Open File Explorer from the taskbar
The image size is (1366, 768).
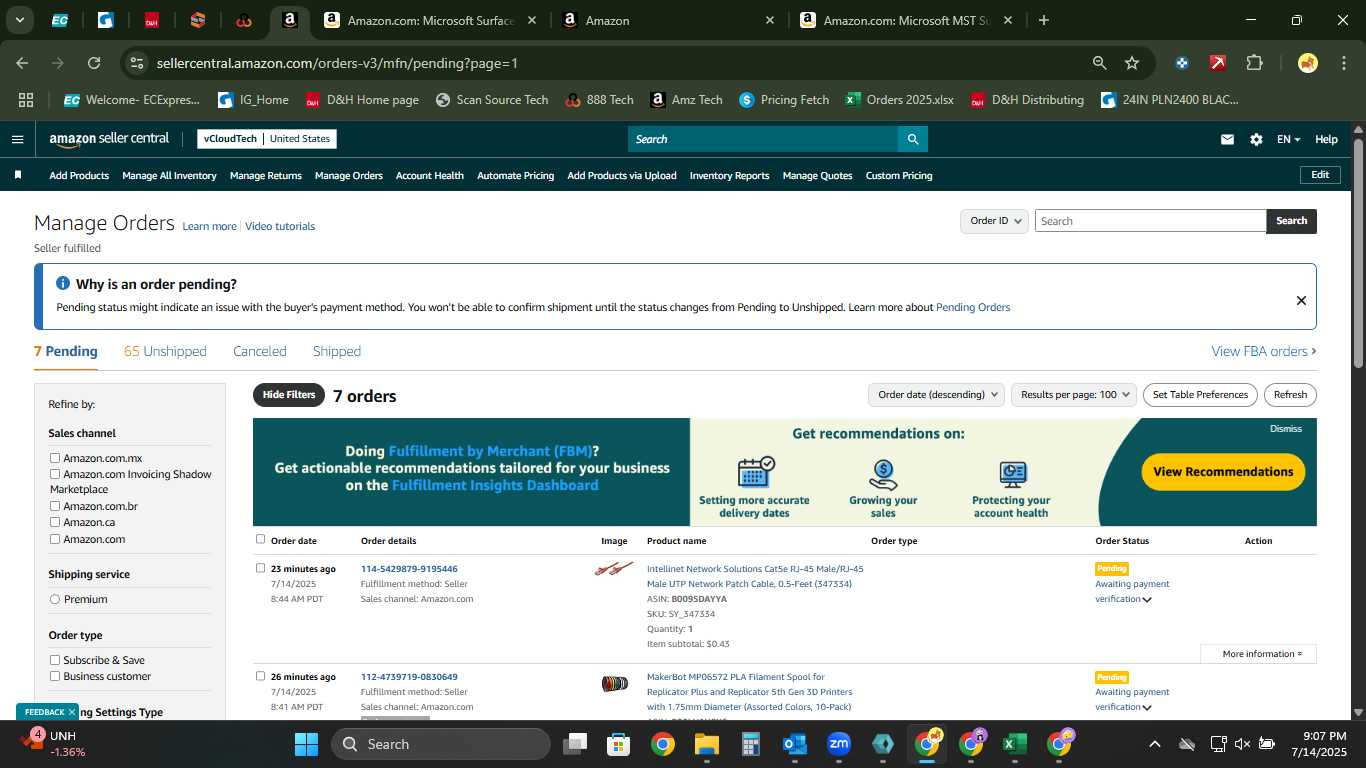(707, 744)
